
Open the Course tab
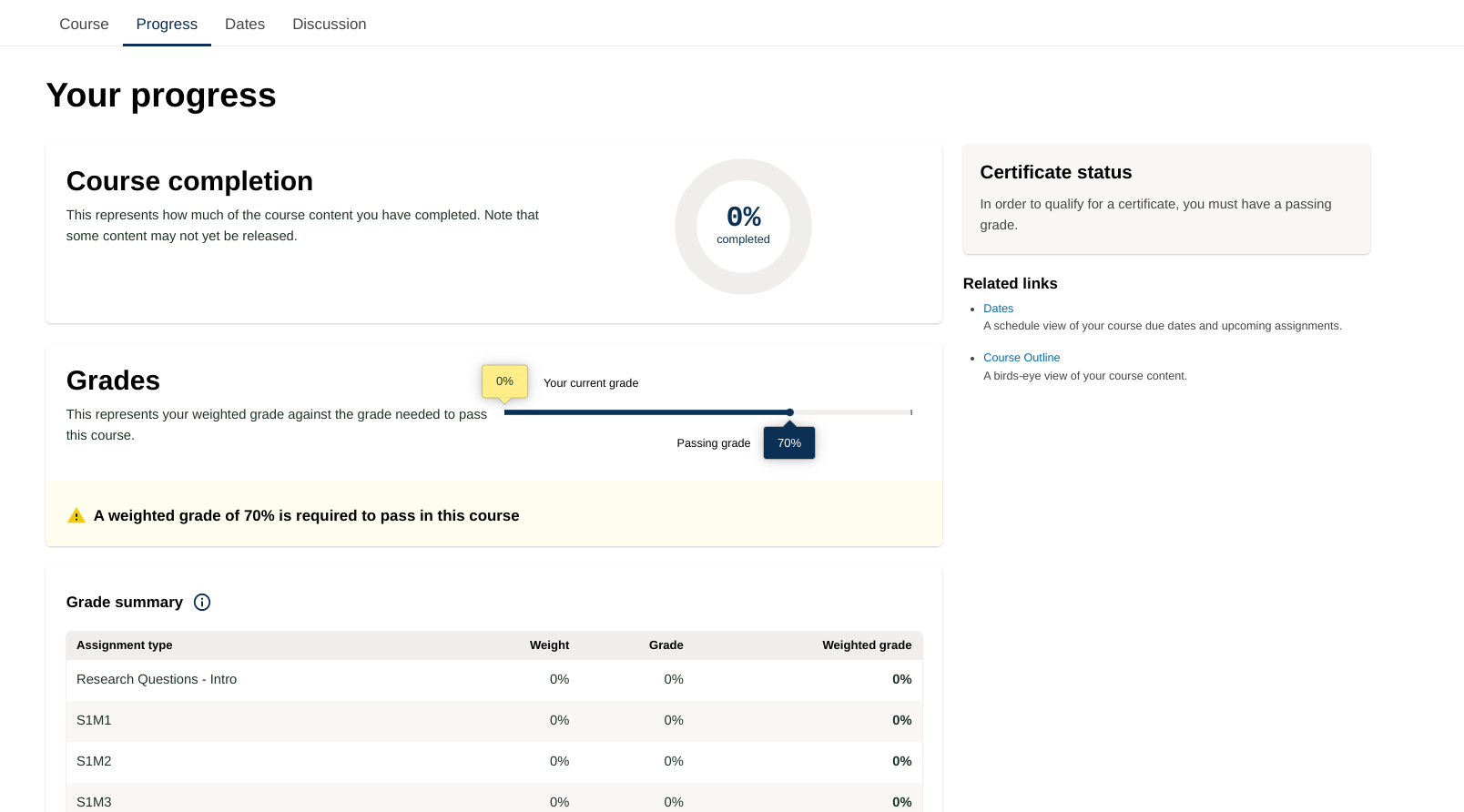84,25
